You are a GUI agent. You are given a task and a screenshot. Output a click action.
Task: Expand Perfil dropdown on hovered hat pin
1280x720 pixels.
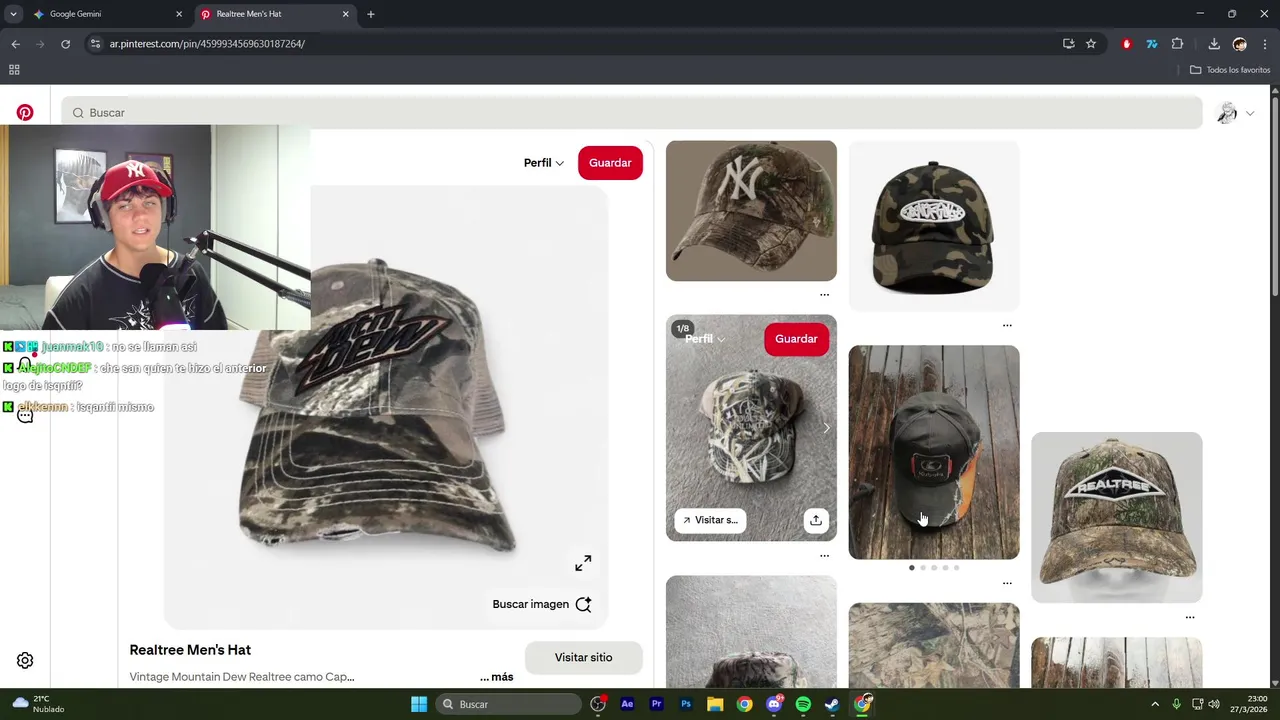(705, 339)
